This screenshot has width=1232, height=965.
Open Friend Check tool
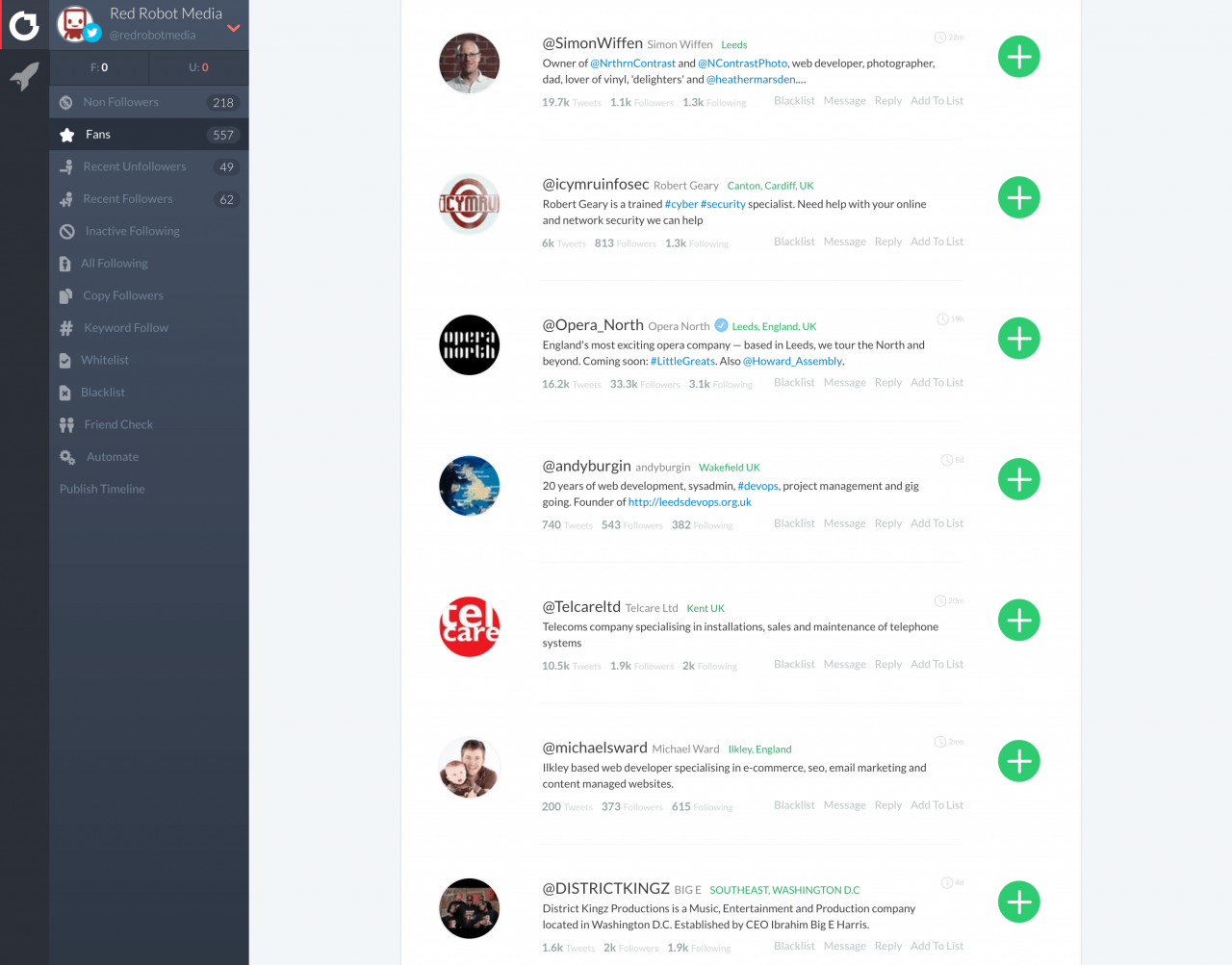tap(149, 424)
